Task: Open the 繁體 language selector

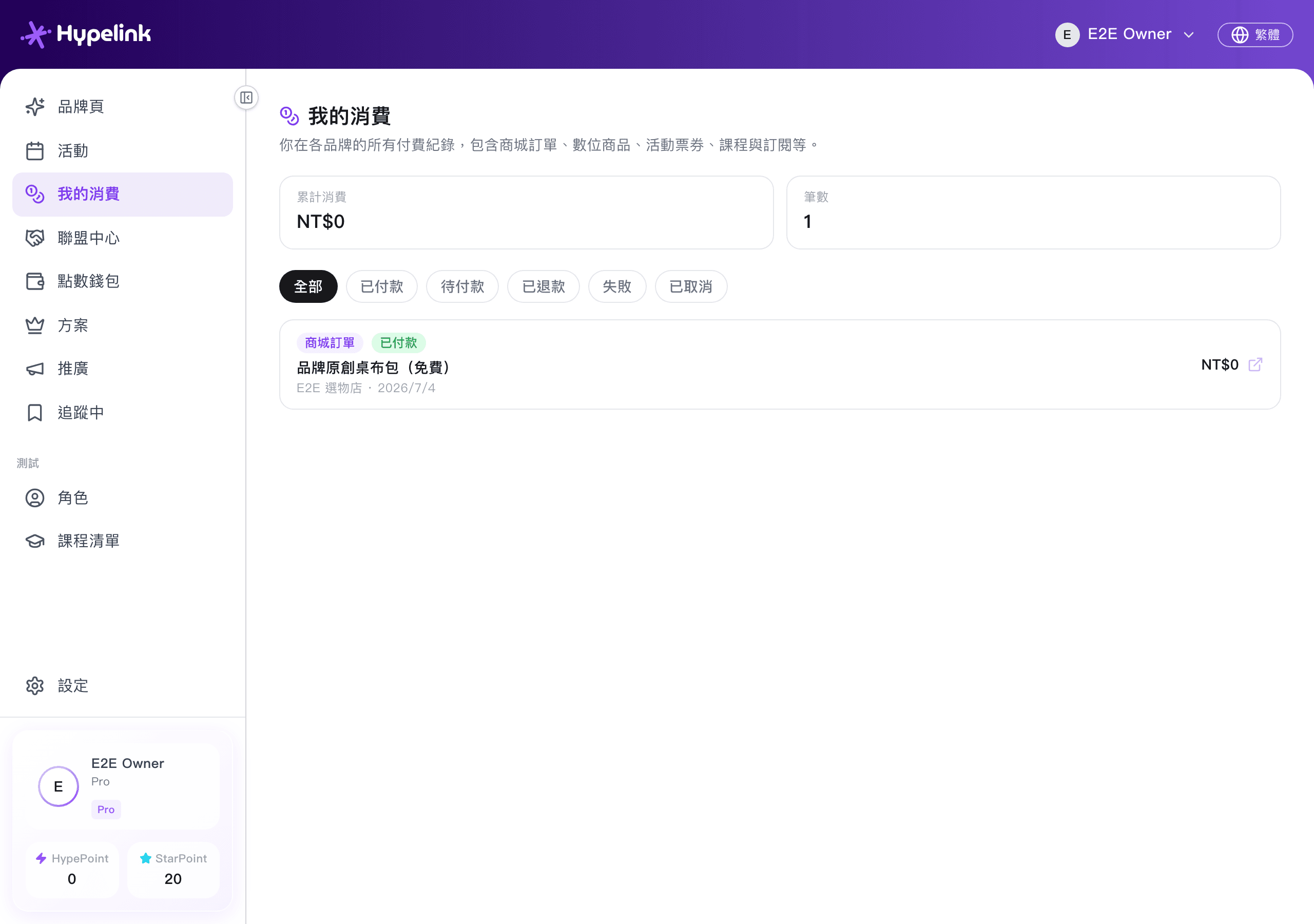Action: tap(1255, 35)
